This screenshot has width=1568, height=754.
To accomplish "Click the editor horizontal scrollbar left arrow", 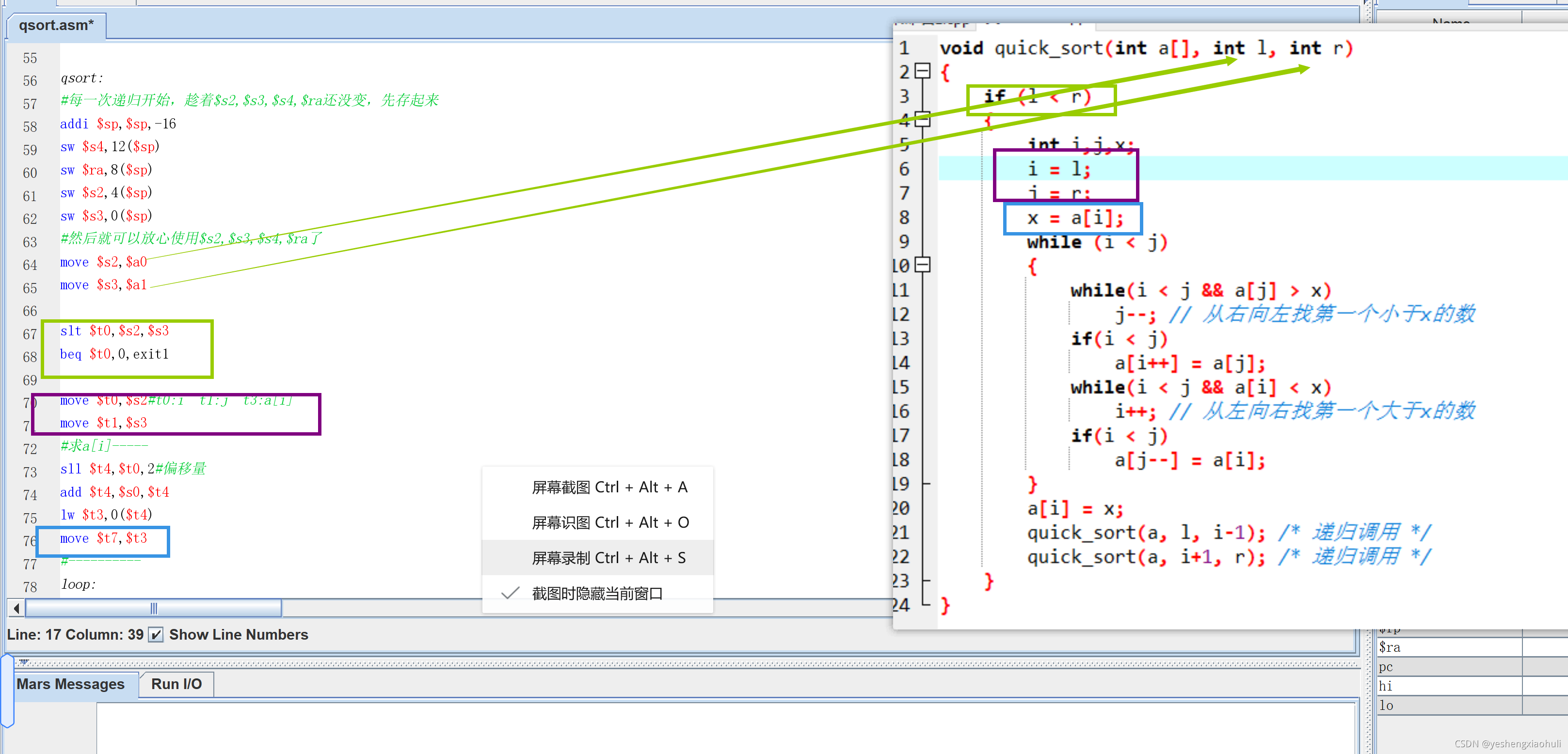I will (x=16, y=608).
